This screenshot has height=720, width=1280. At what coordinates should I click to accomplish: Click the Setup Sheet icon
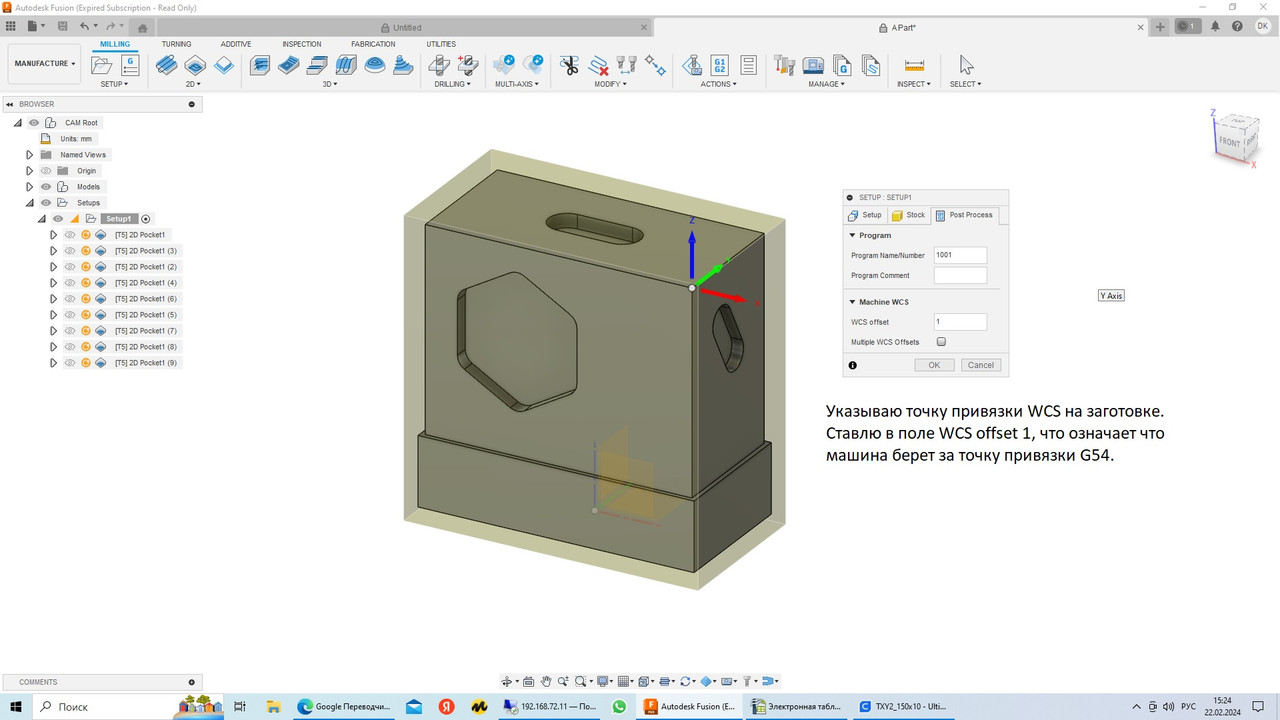pos(749,66)
